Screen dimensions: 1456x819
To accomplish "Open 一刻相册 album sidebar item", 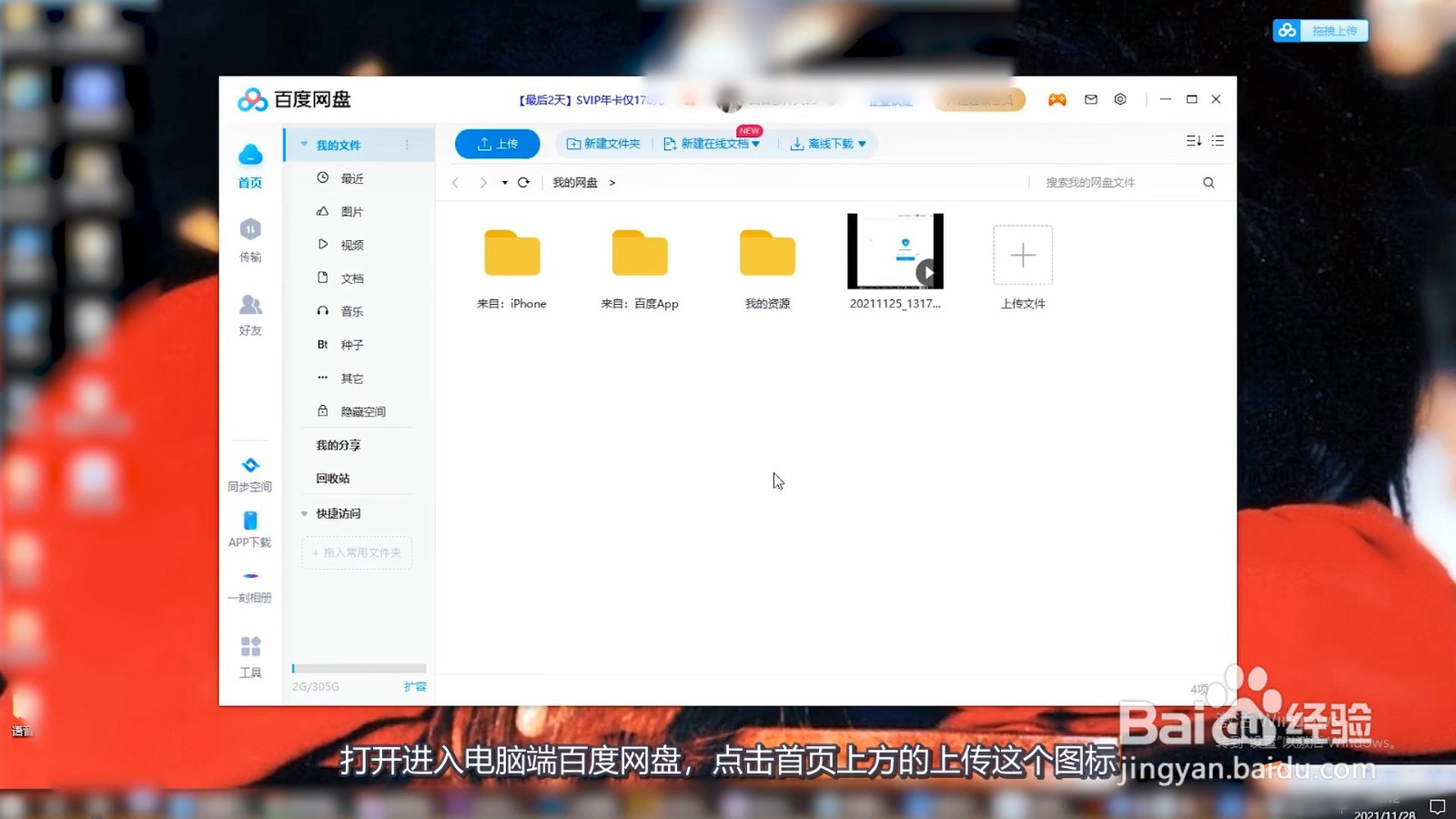I will pos(250,587).
